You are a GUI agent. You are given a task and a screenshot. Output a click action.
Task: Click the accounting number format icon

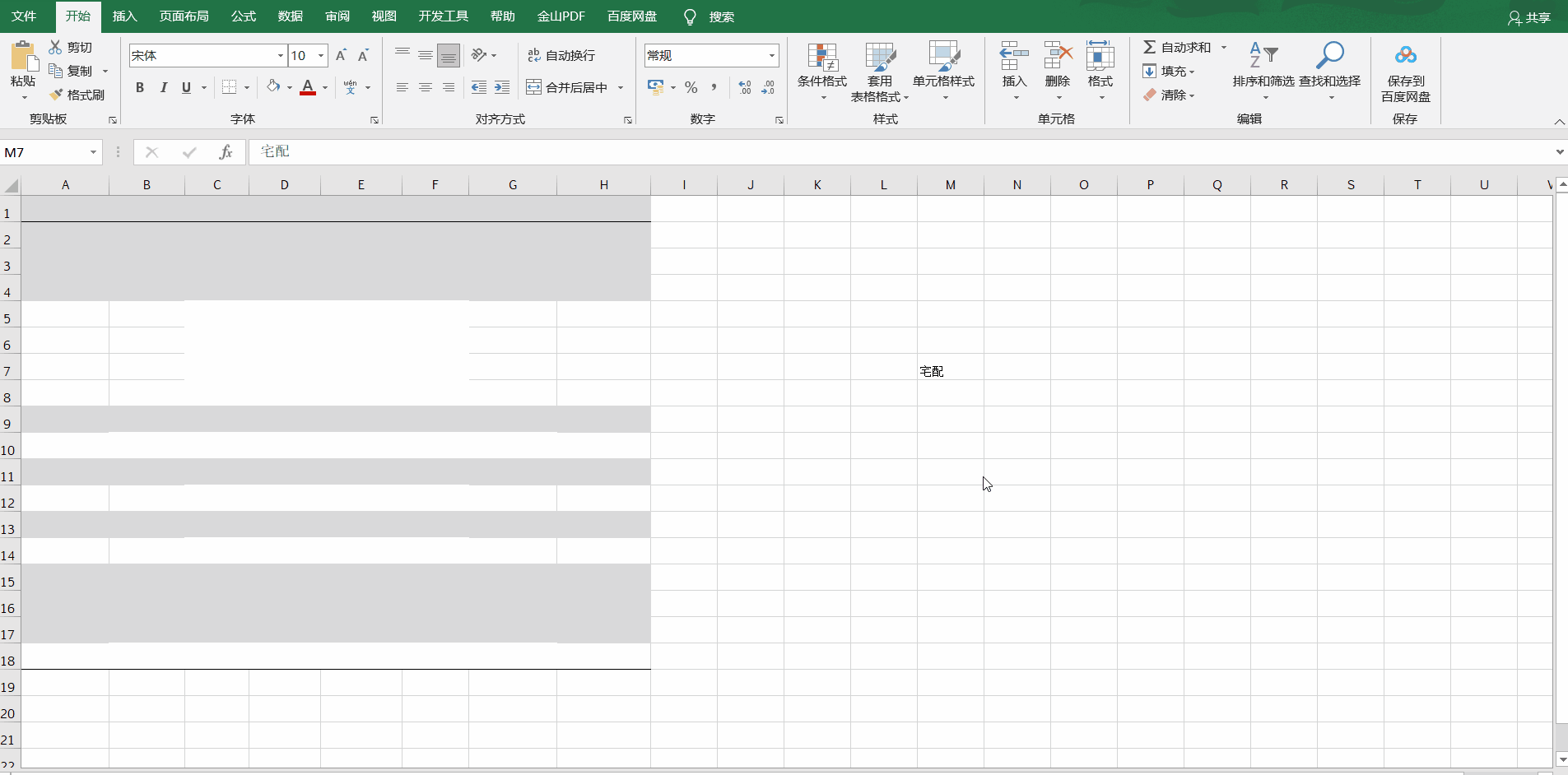pos(655,87)
